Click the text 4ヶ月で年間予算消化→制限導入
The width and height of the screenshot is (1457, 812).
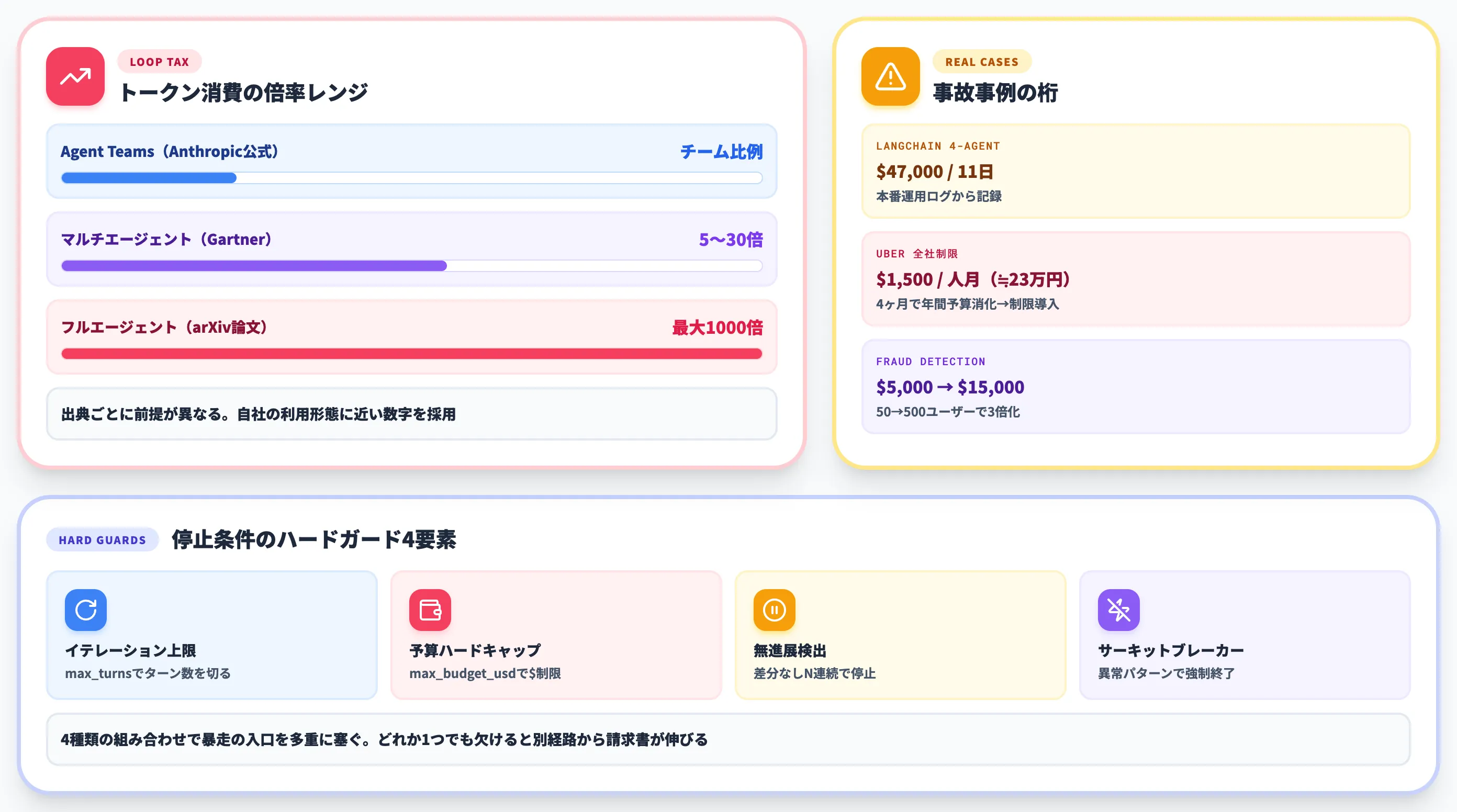coord(967,304)
